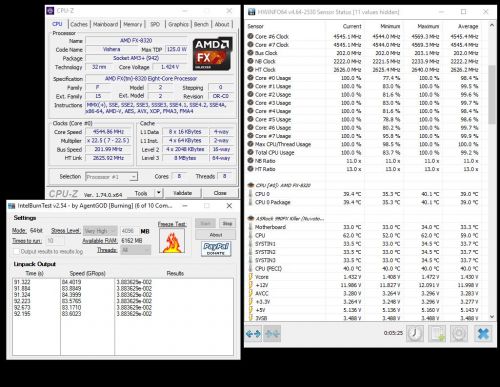
Task: Click the HWiNFO scrollbar up arrow
Action: click(492, 25)
